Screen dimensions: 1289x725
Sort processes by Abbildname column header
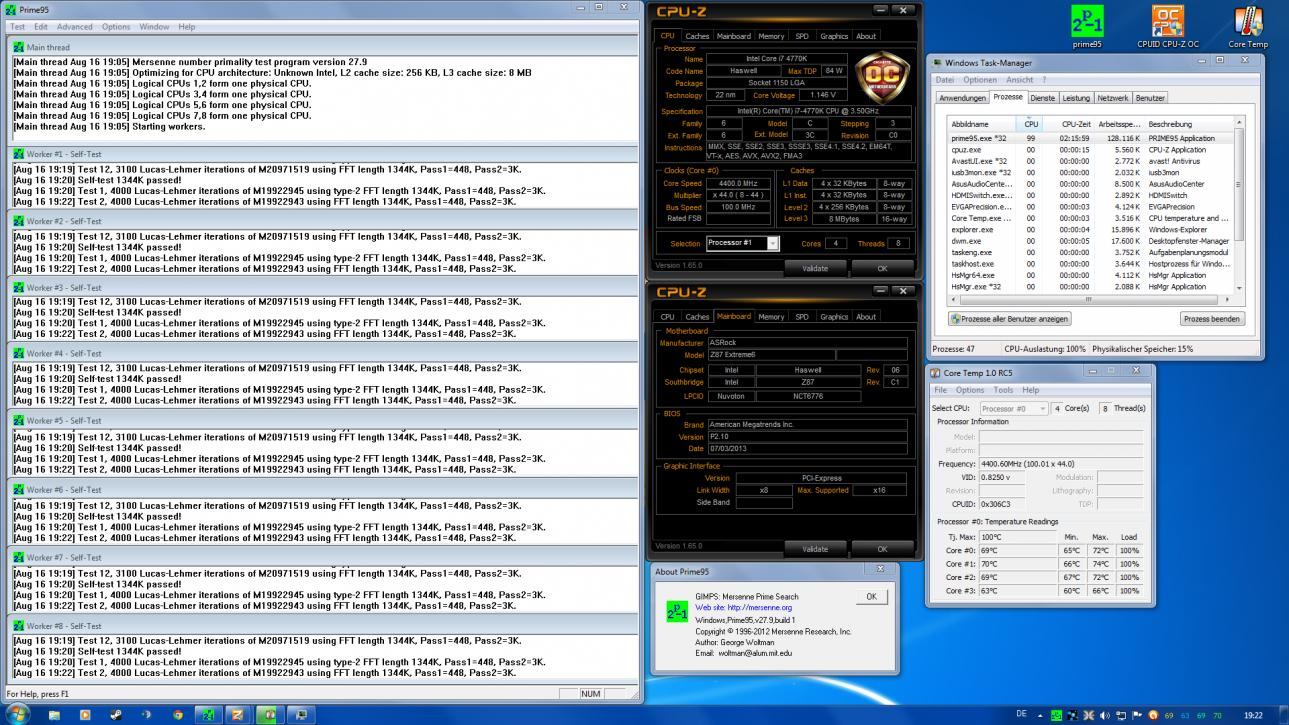982,124
